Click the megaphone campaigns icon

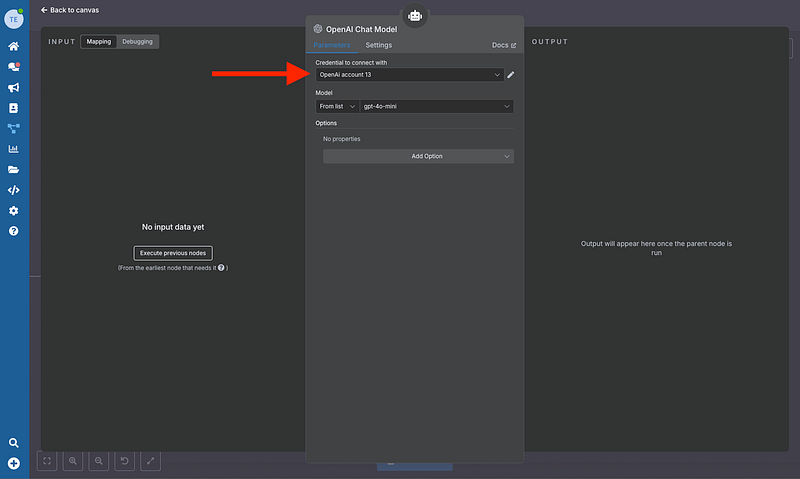pos(14,88)
